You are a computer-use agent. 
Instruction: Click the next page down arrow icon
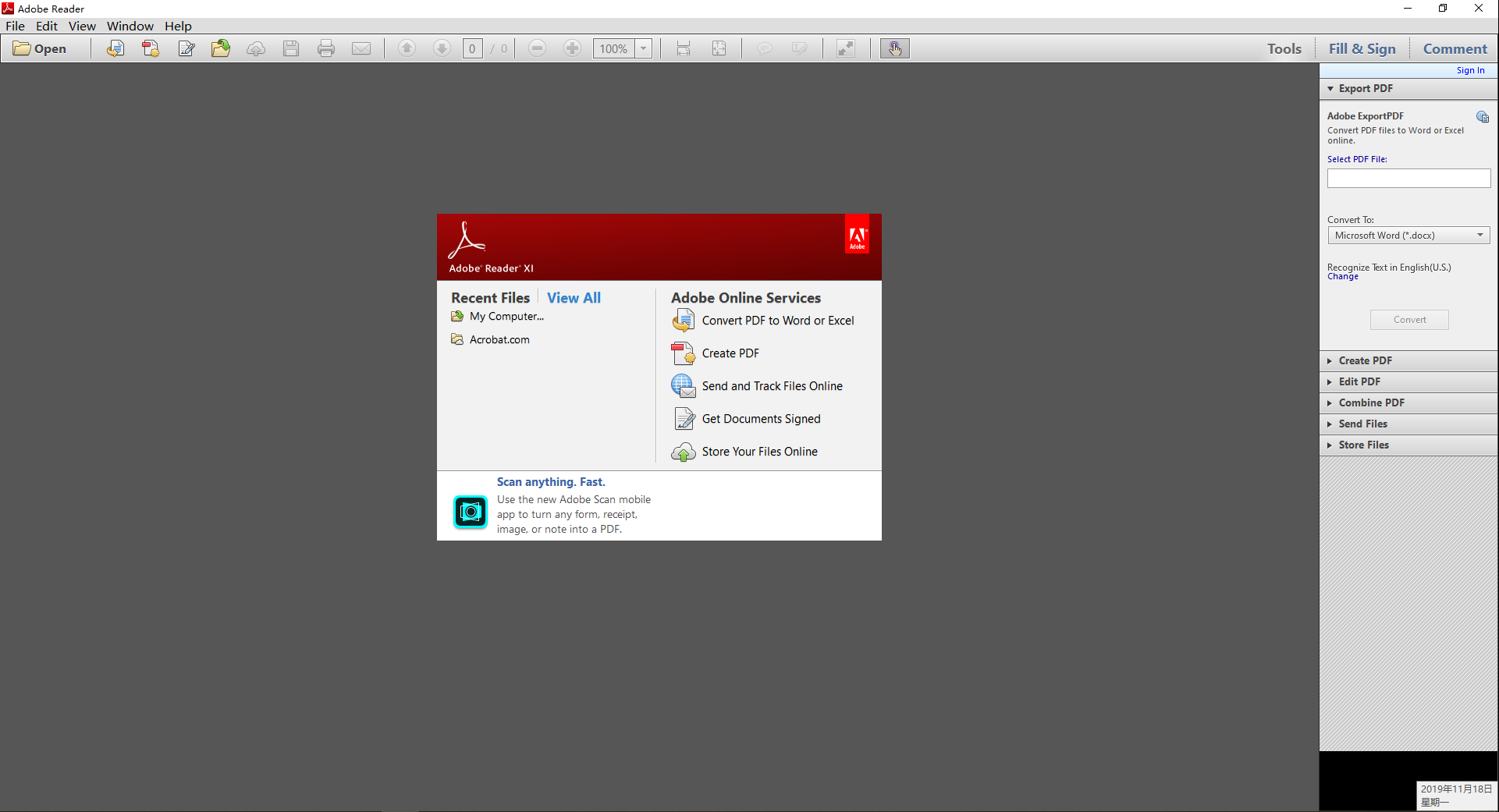(x=442, y=48)
